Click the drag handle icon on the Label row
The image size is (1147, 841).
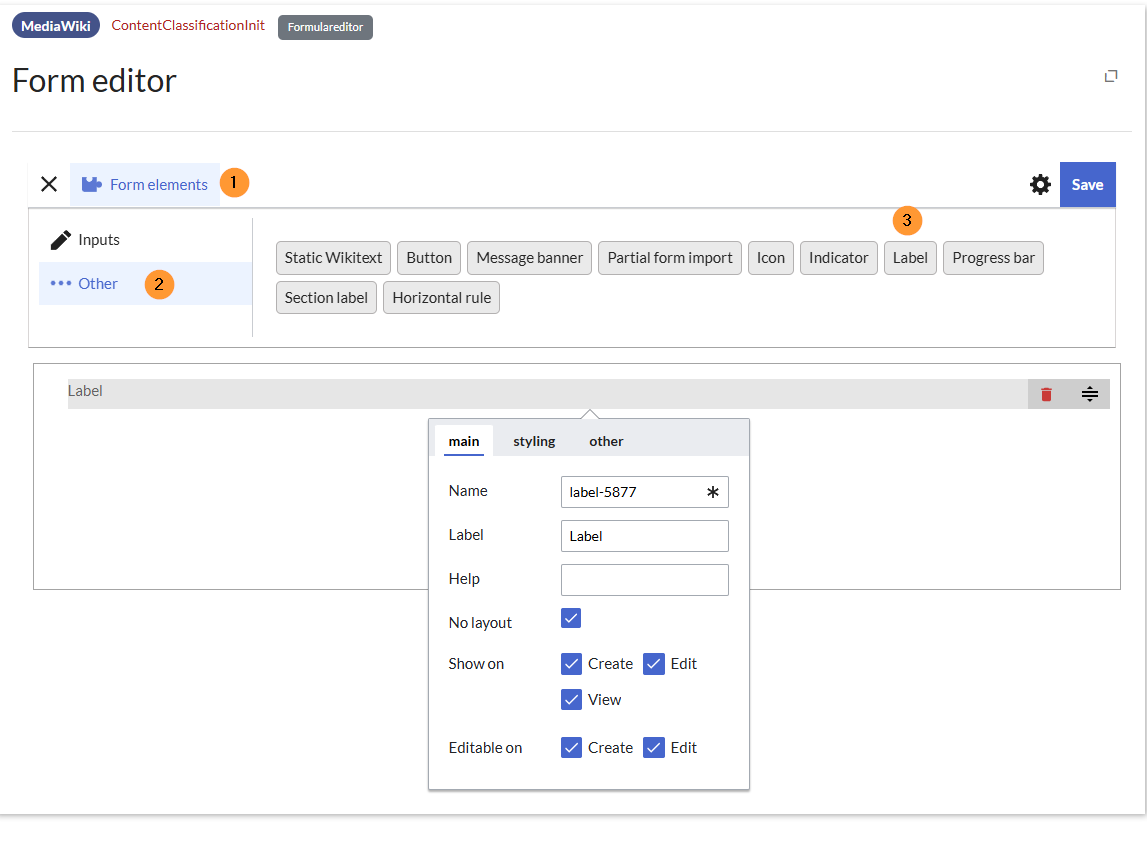click(1089, 394)
